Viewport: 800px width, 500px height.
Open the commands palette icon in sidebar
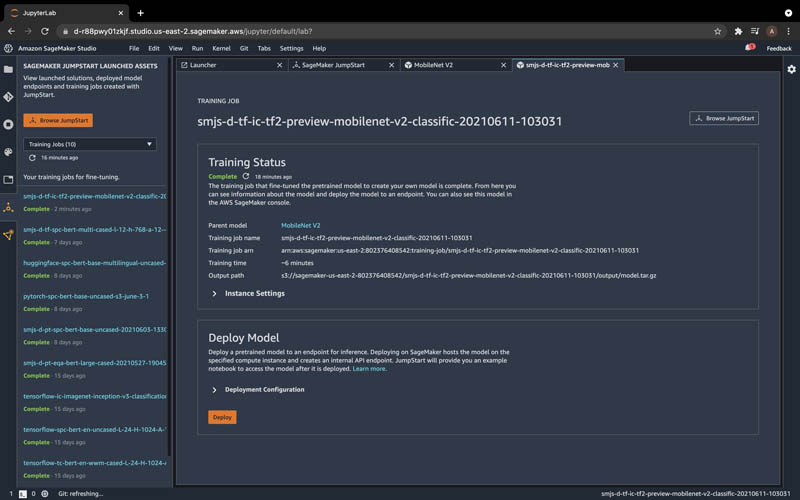[8, 152]
